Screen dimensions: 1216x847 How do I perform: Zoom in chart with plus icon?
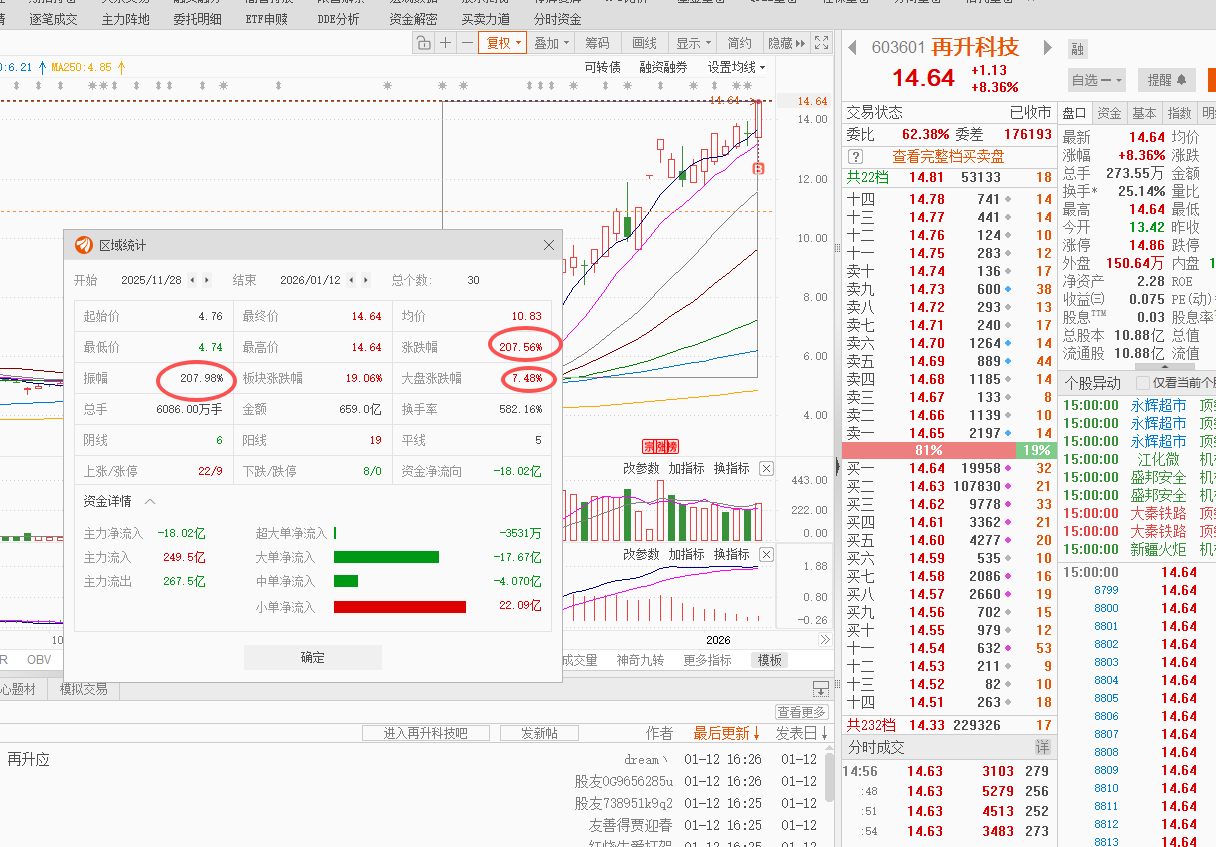(x=446, y=43)
